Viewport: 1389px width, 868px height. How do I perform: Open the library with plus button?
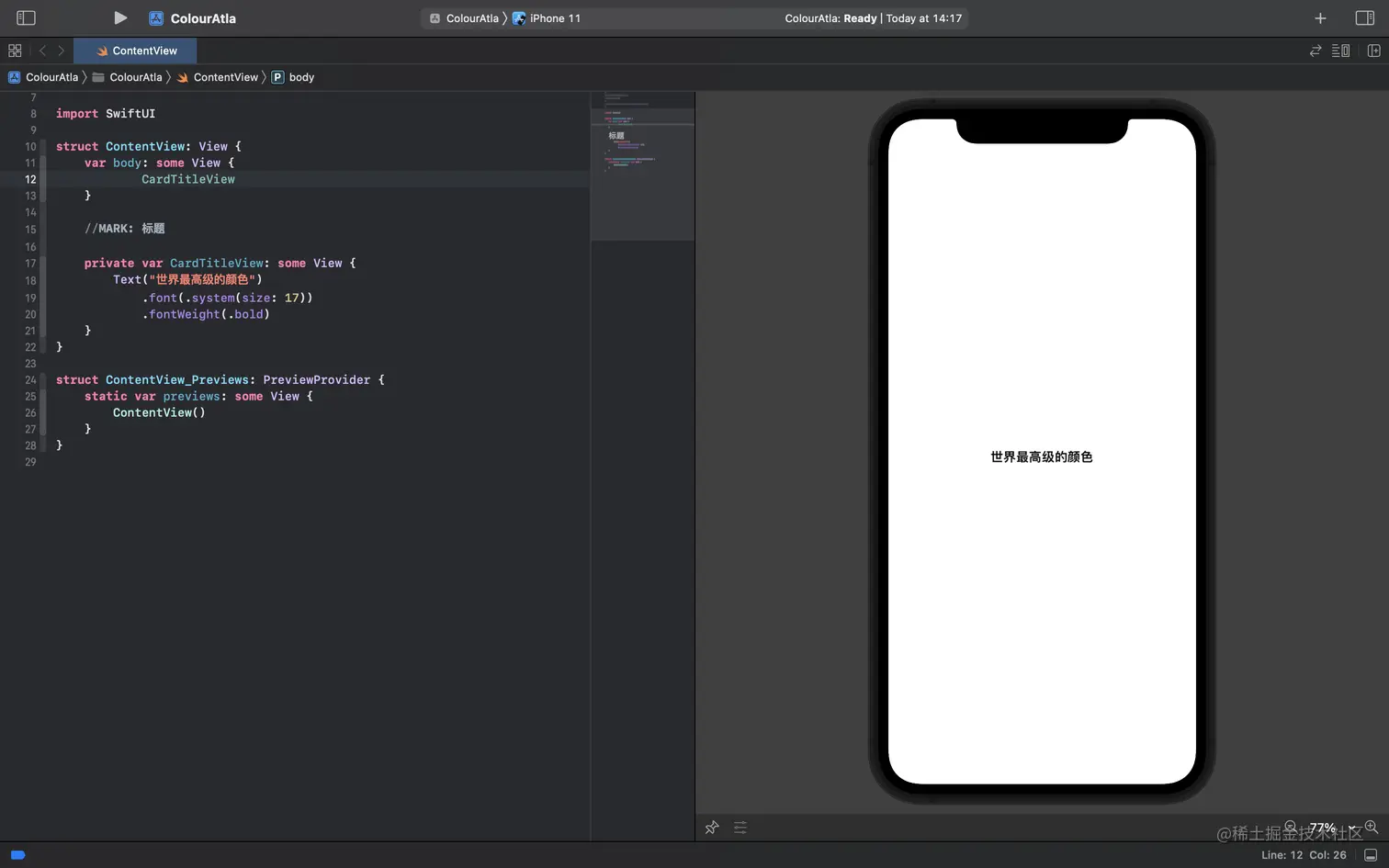(x=1320, y=18)
